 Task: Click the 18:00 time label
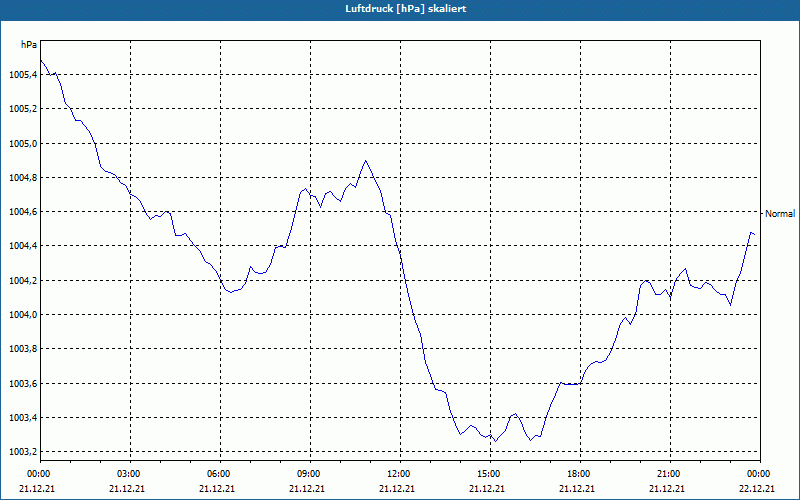tap(580, 474)
